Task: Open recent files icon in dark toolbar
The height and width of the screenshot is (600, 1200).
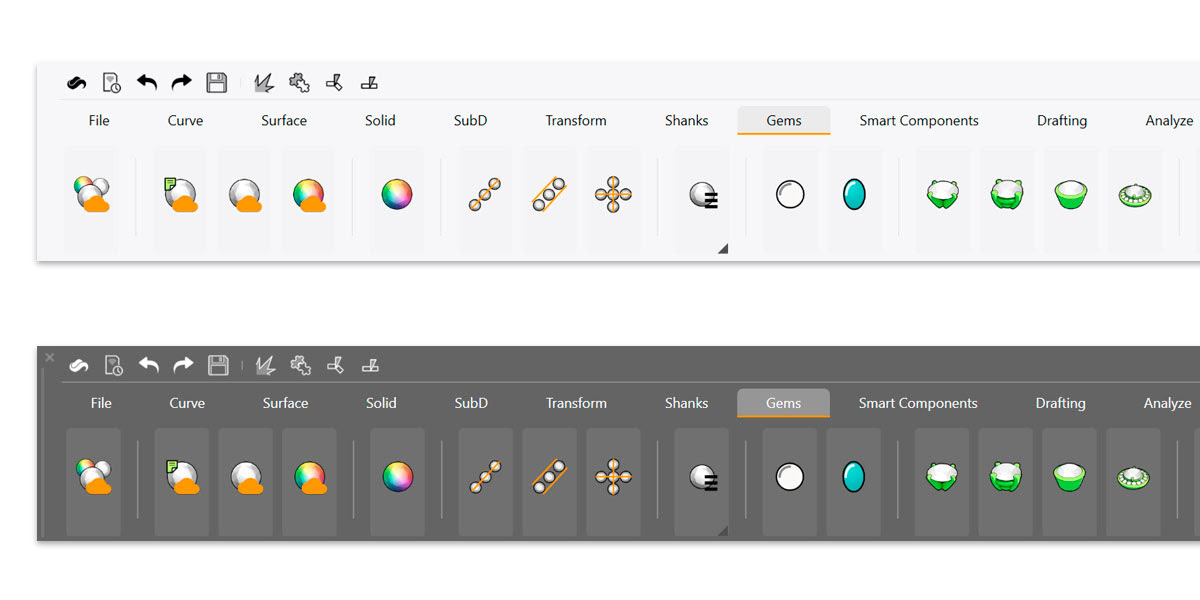Action: (114, 366)
